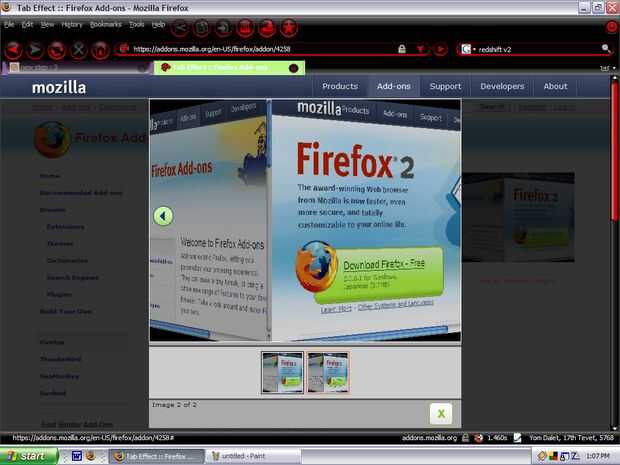The image size is (620, 465).
Task: Click the Cut scissors toolbar icon
Action: tap(180, 28)
